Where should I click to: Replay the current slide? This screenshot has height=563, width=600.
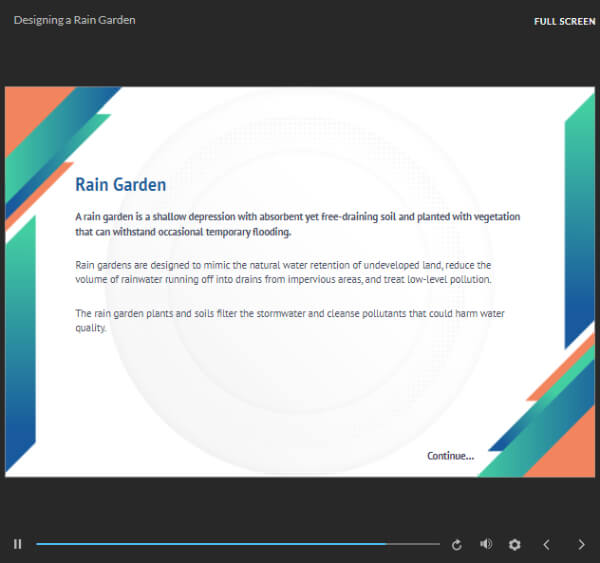tap(457, 544)
